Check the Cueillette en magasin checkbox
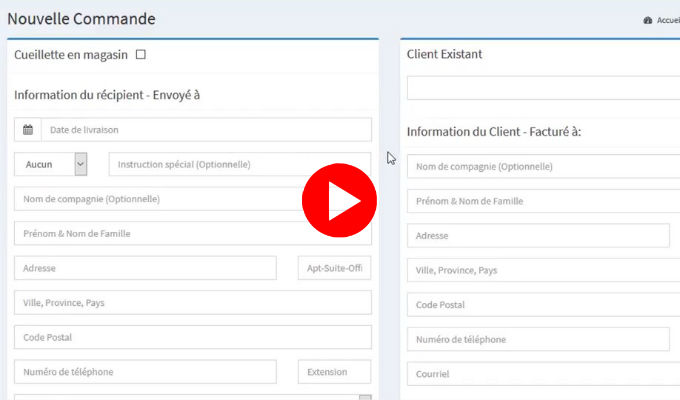 pos(141,55)
